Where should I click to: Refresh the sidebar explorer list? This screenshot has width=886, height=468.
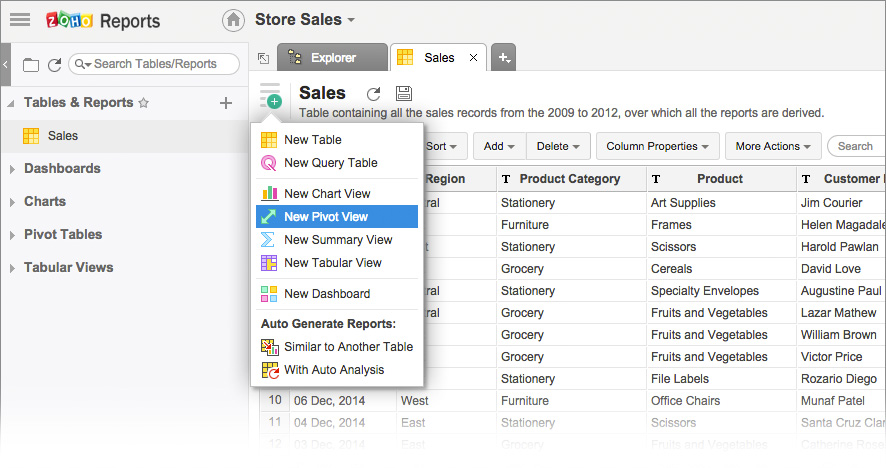pyautogui.click(x=53, y=65)
